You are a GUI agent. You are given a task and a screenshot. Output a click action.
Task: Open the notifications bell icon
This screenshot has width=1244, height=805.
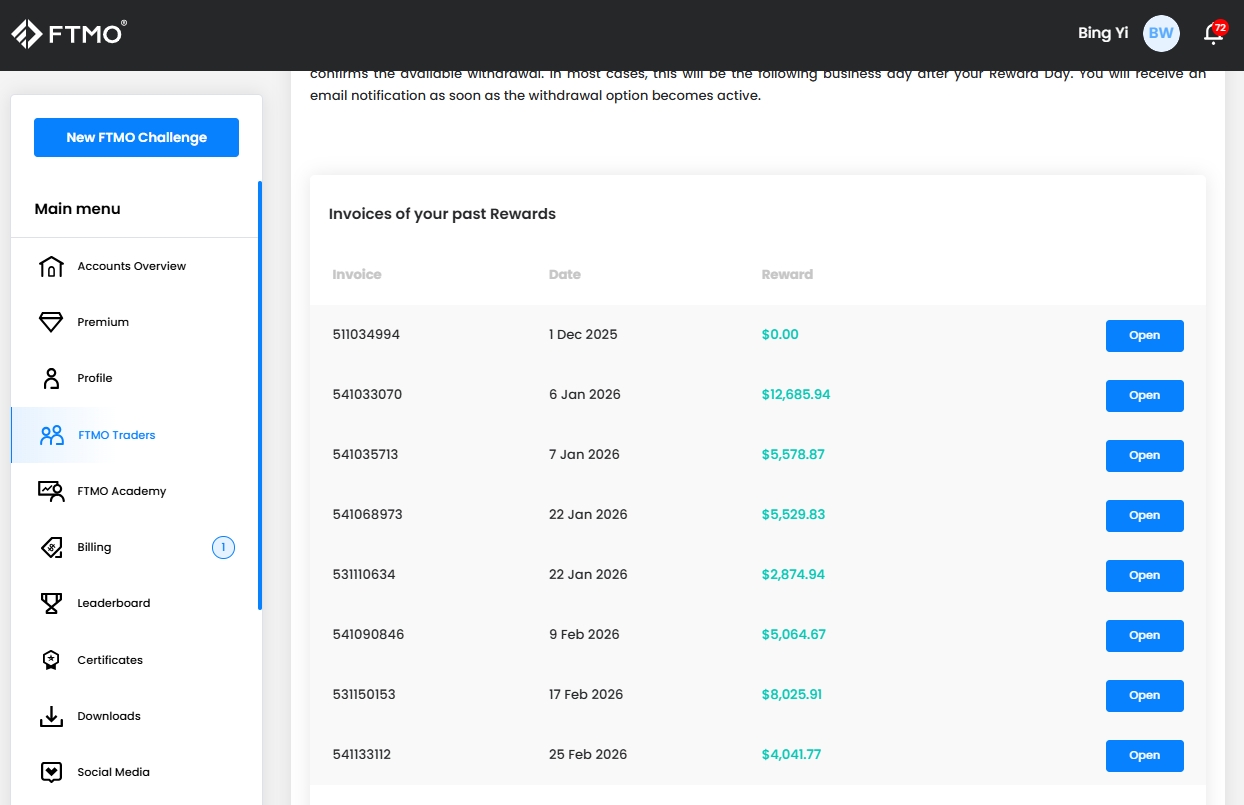pos(1213,34)
